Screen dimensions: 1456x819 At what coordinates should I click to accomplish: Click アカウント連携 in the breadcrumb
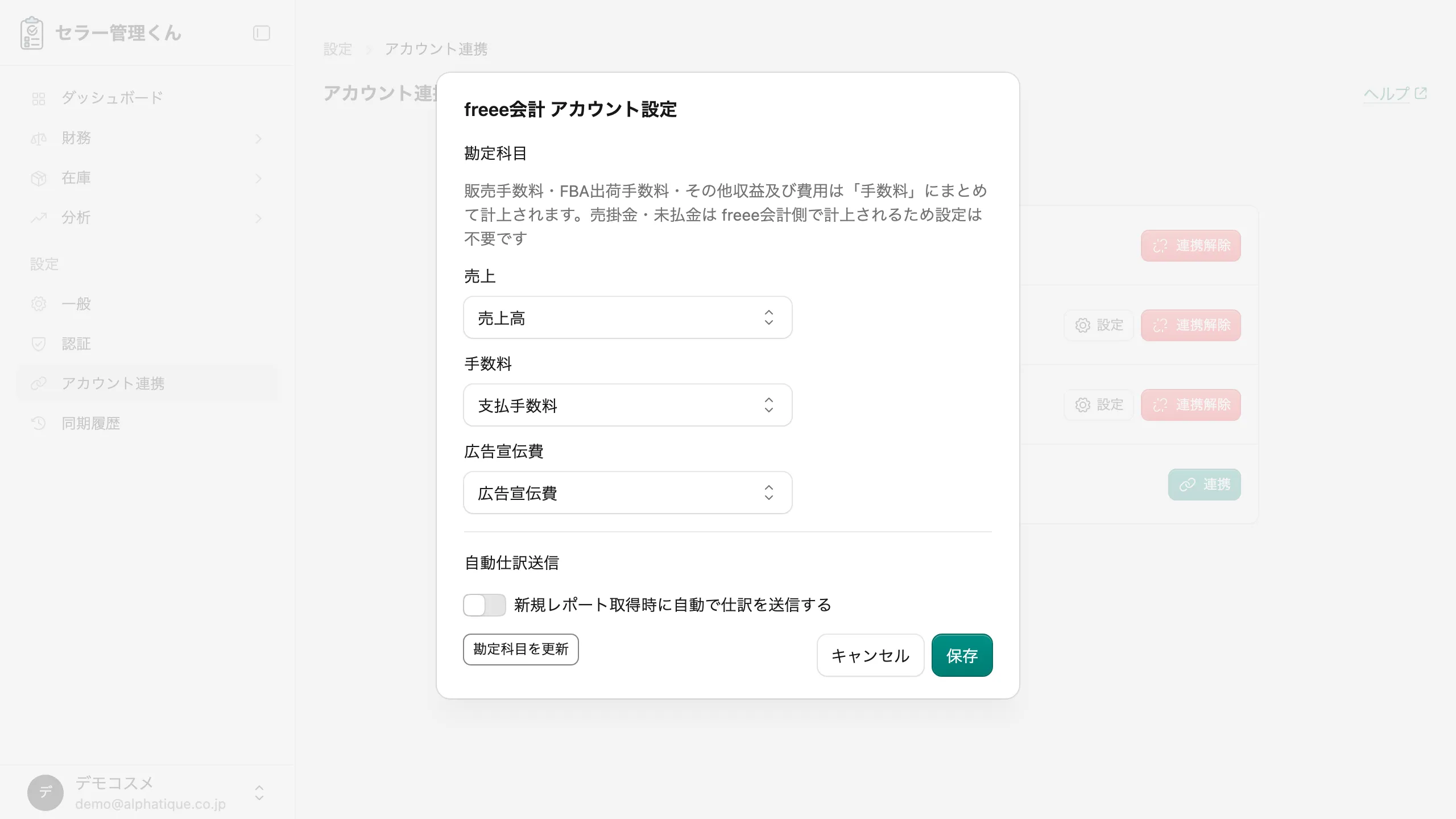[x=436, y=49]
